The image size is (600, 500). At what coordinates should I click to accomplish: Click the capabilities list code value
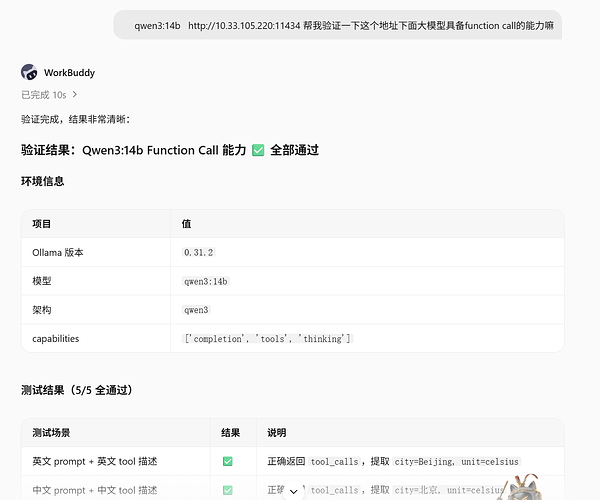267,339
